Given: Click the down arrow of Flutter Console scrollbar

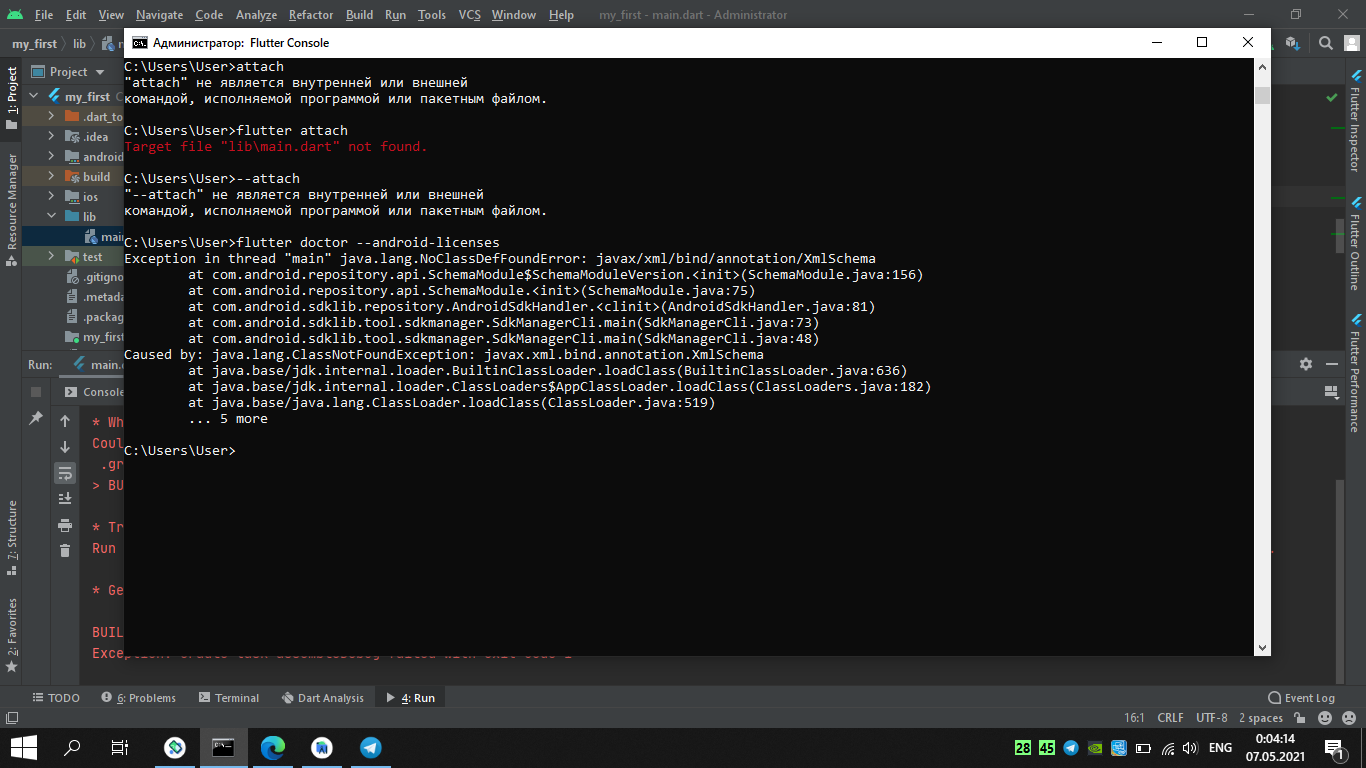Looking at the screenshot, I should point(1262,647).
